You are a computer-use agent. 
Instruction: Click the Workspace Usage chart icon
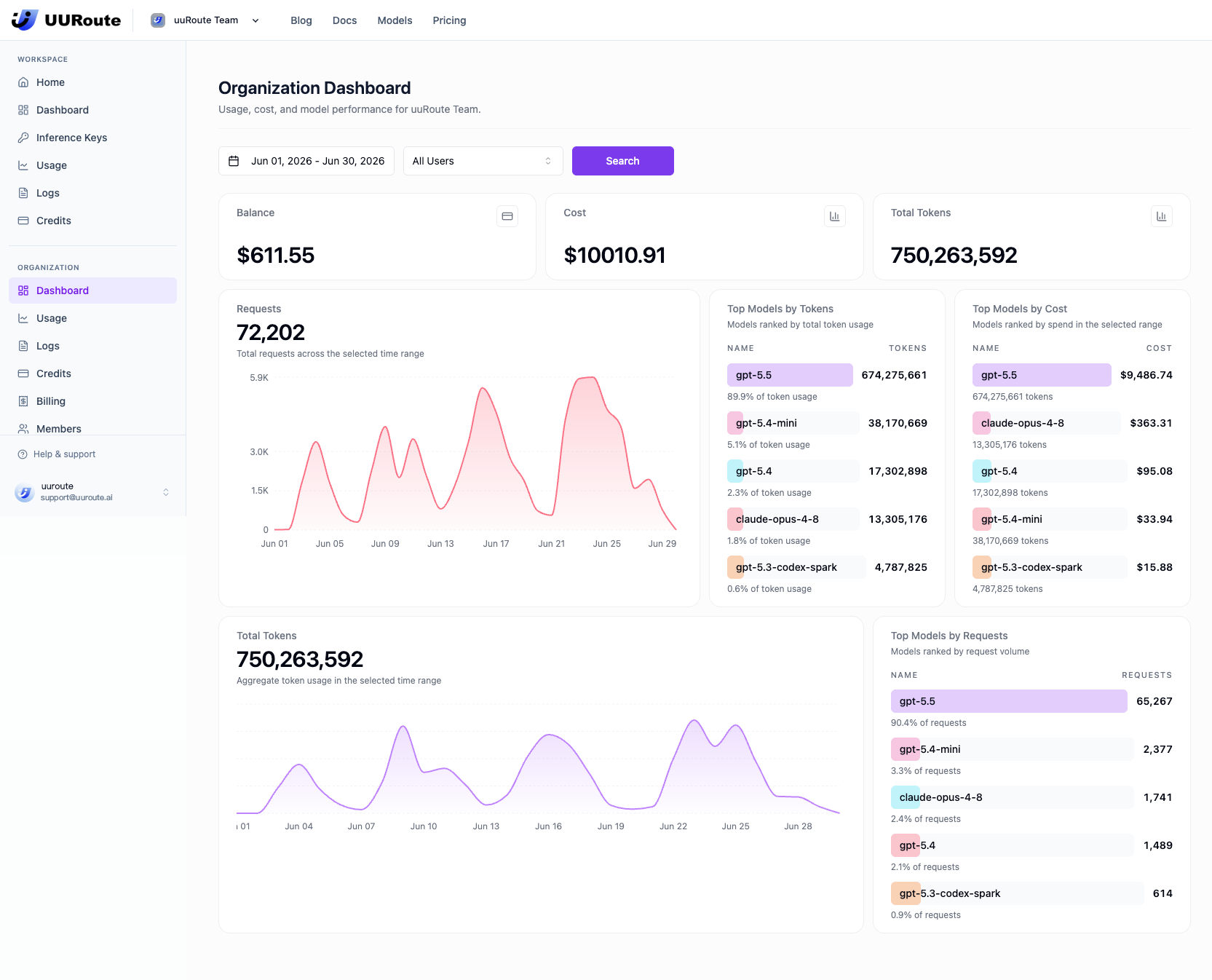(x=23, y=165)
